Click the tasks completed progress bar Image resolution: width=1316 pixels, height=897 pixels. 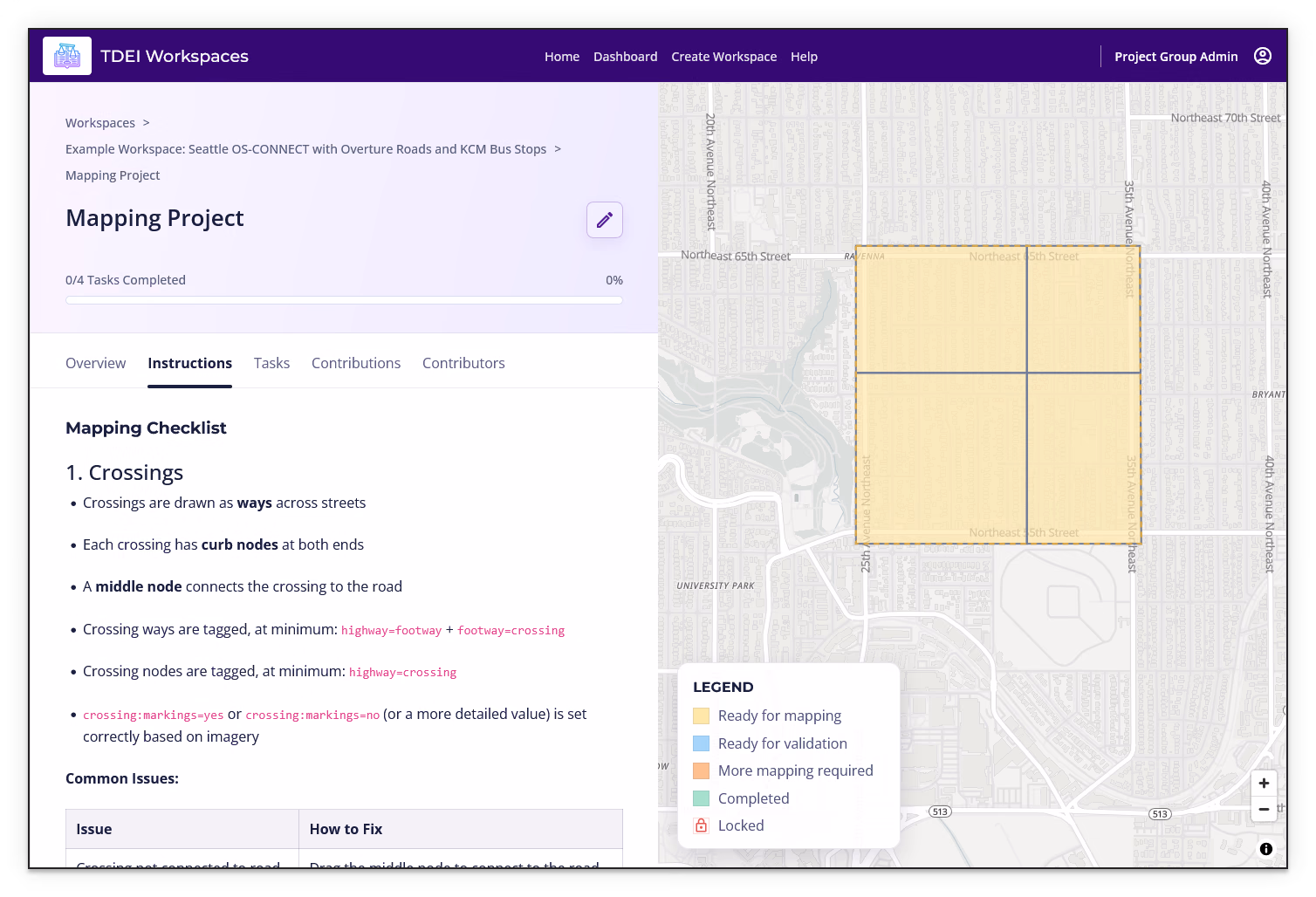344,300
